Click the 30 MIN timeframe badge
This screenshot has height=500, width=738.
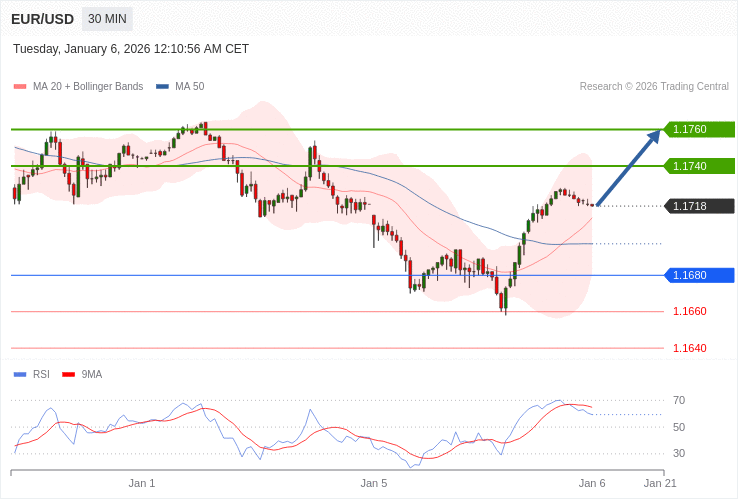(107, 19)
